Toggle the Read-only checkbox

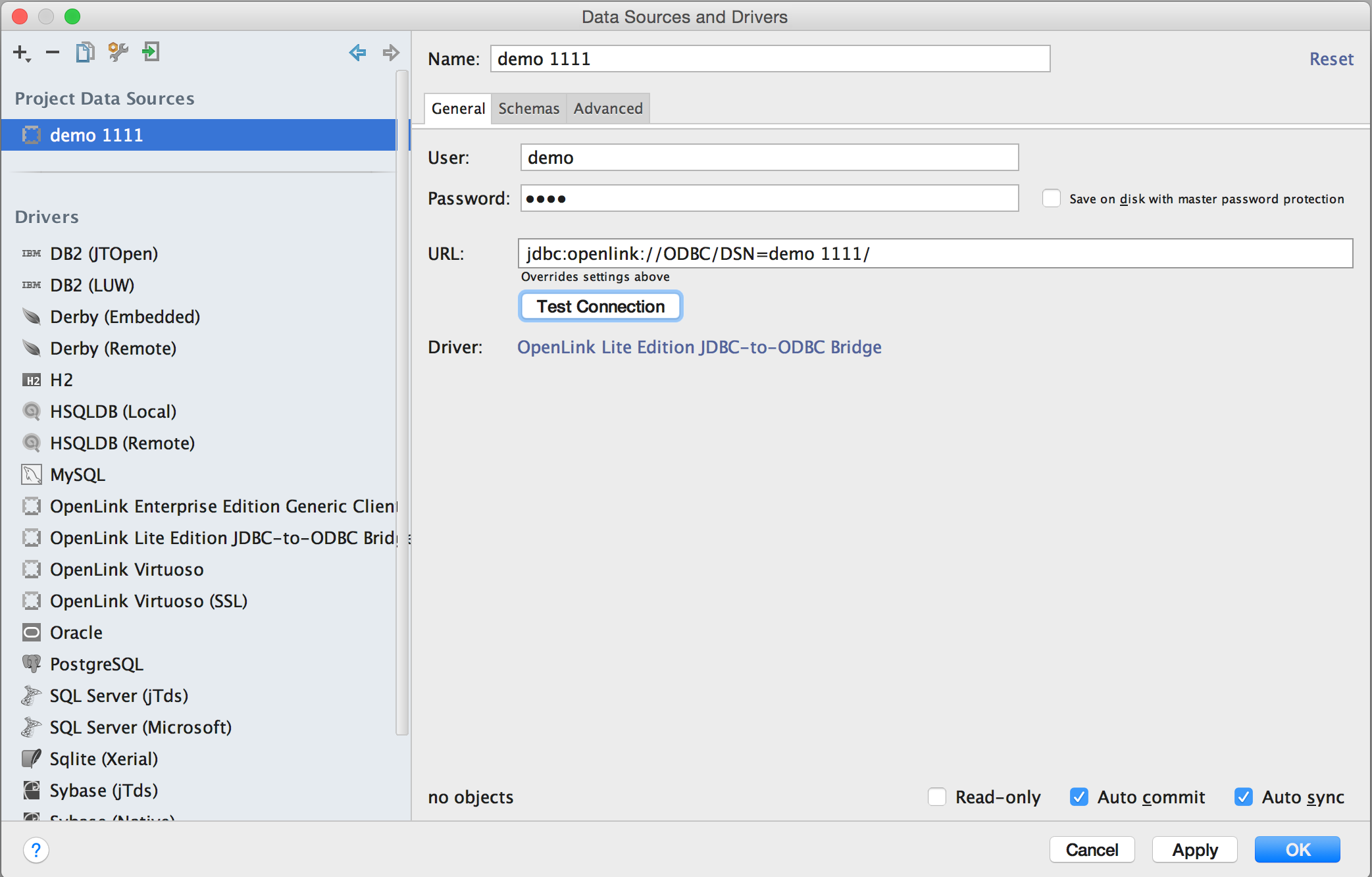tap(937, 797)
